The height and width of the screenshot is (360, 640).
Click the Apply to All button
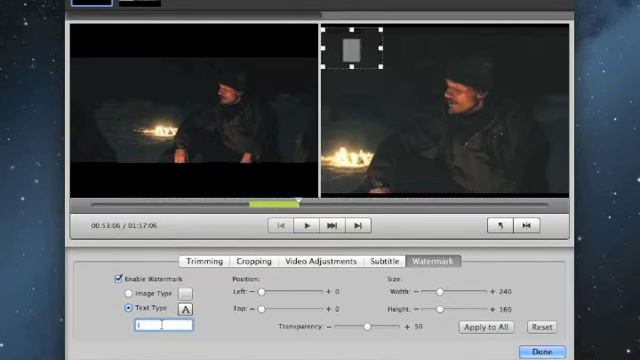pyautogui.click(x=486, y=327)
